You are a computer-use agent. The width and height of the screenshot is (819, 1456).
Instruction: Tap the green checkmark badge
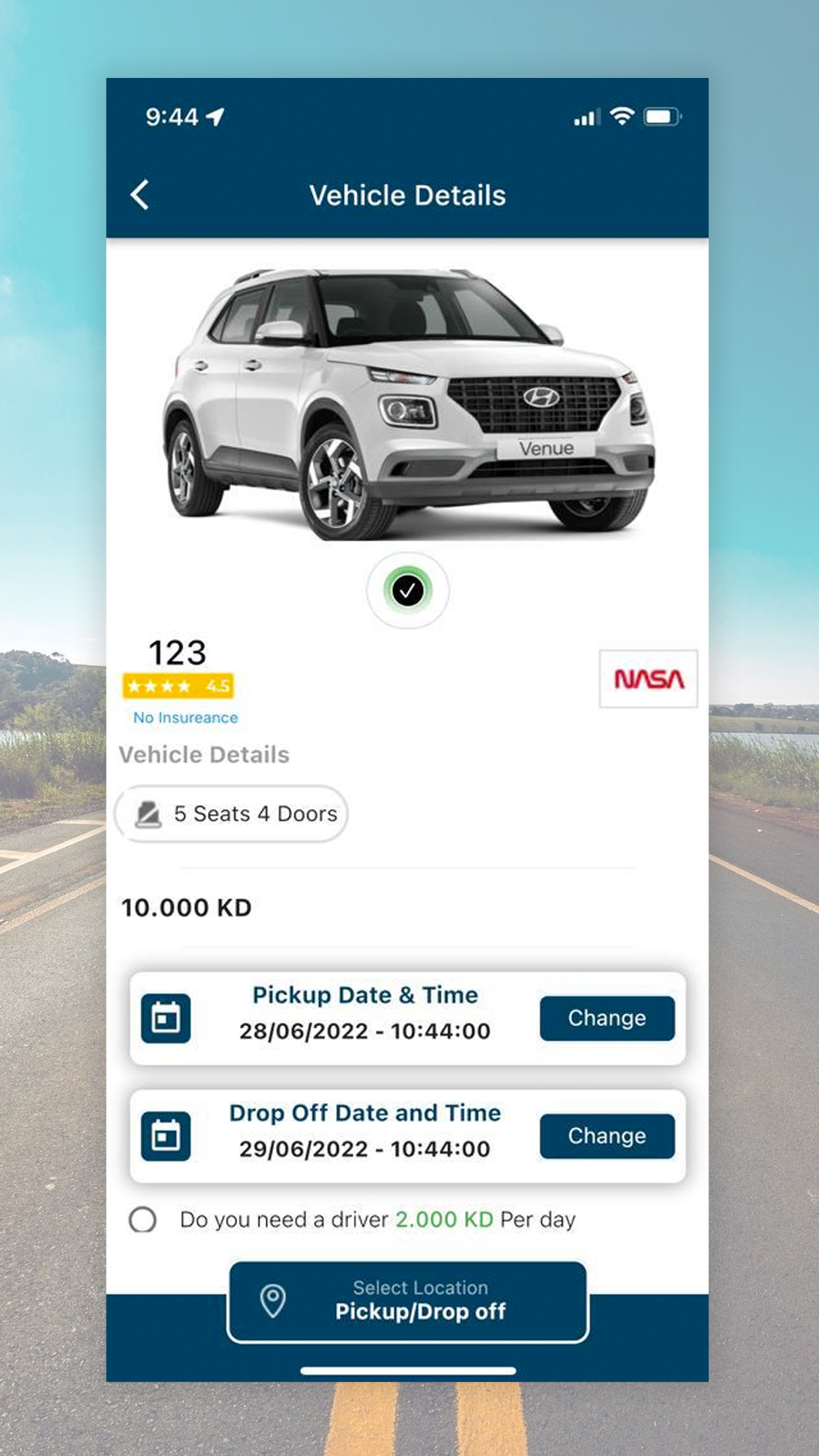pyautogui.click(x=408, y=590)
